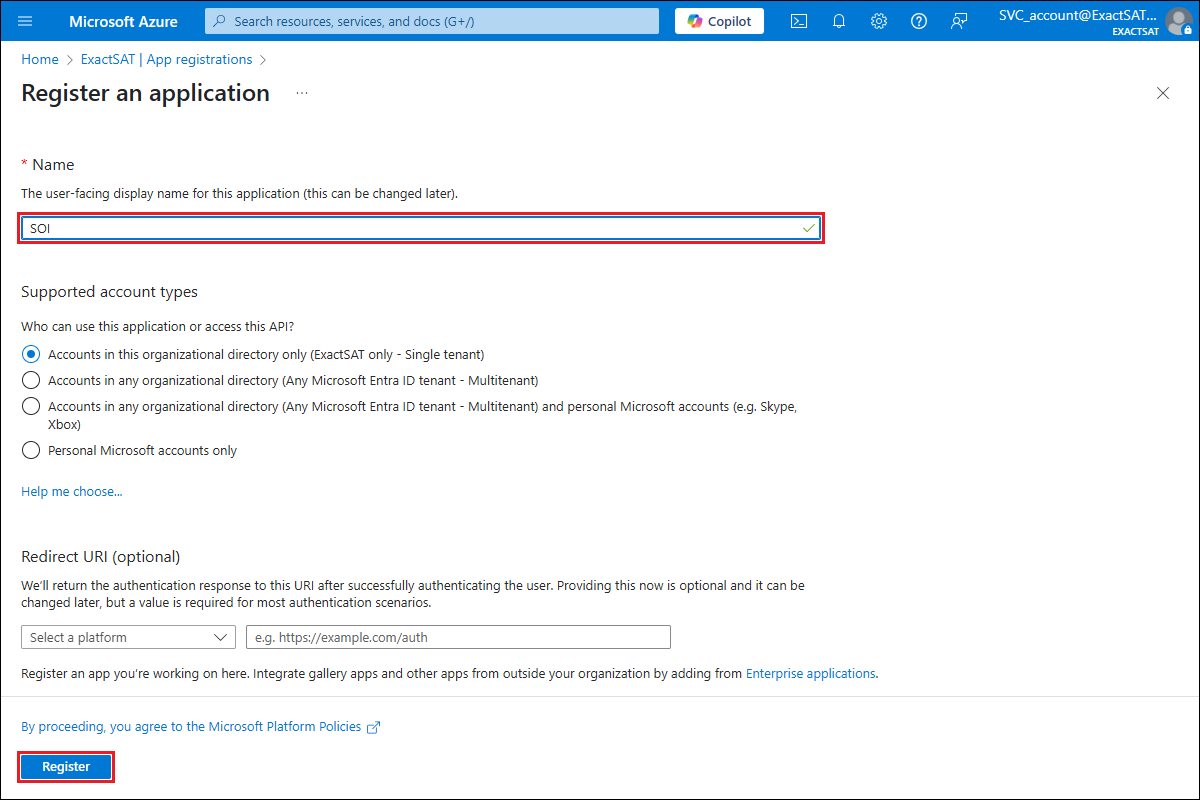
Task: Focus the Search resources, services, and docs box
Action: (432, 21)
